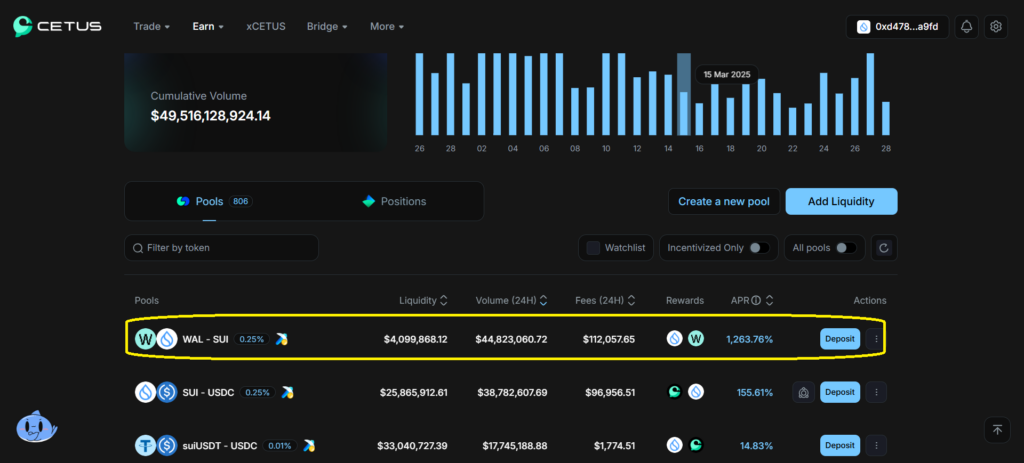Open the Bridge dropdown menu
The height and width of the screenshot is (463, 1024).
pos(327,27)
